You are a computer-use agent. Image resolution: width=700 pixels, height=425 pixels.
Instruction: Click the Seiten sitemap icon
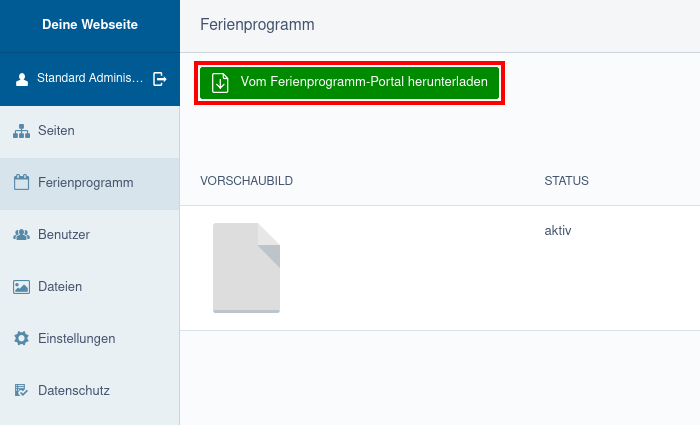coord(21,131)
